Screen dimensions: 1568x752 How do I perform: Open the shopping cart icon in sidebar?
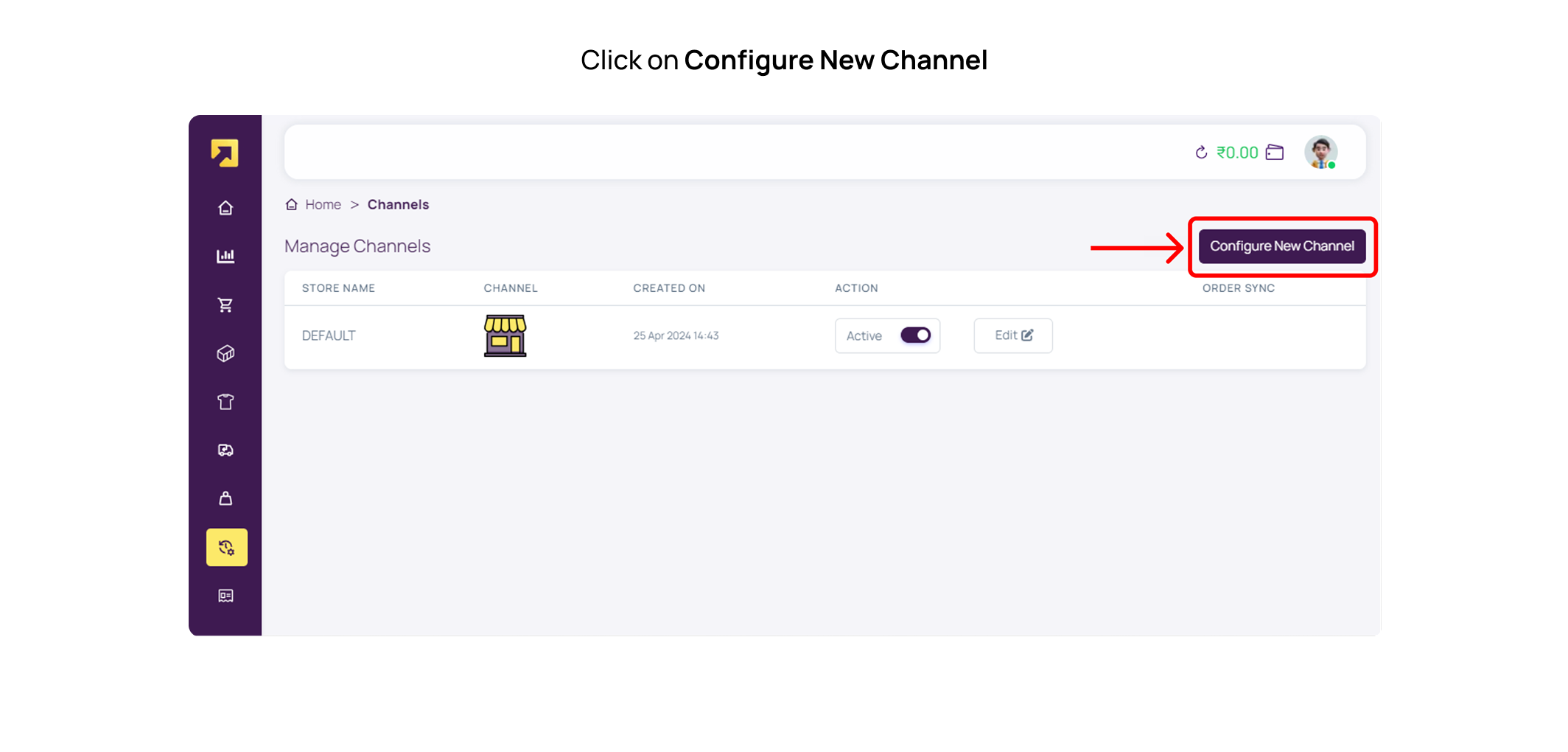point(225,305)
